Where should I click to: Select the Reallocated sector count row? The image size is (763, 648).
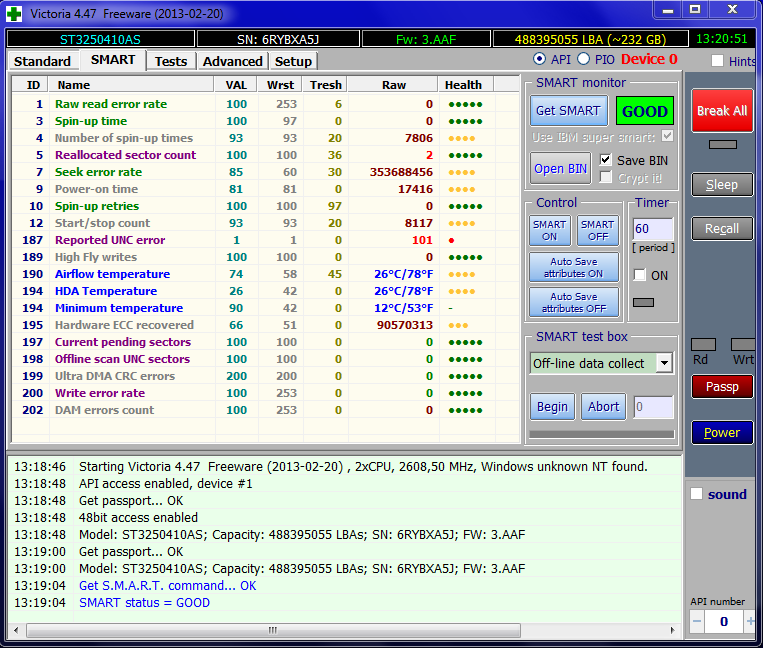pos(125,155)
